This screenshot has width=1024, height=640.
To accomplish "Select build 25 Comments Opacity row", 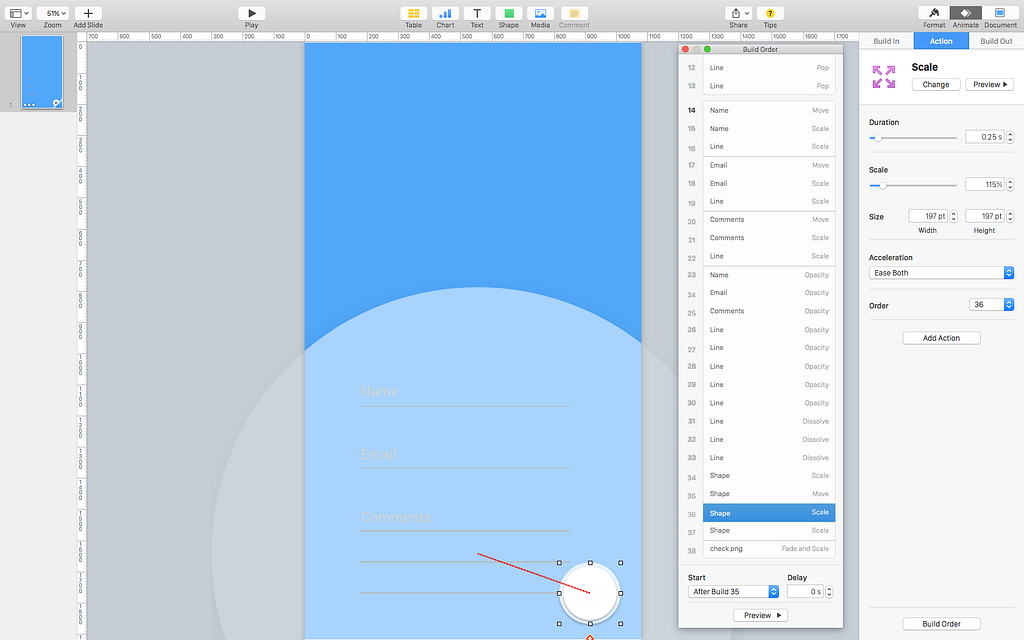I will coord(769,311).
